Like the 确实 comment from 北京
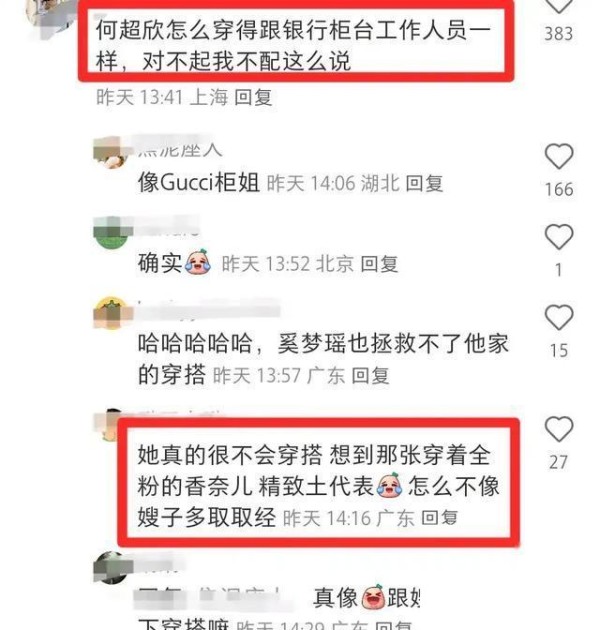 click(559, 237)
